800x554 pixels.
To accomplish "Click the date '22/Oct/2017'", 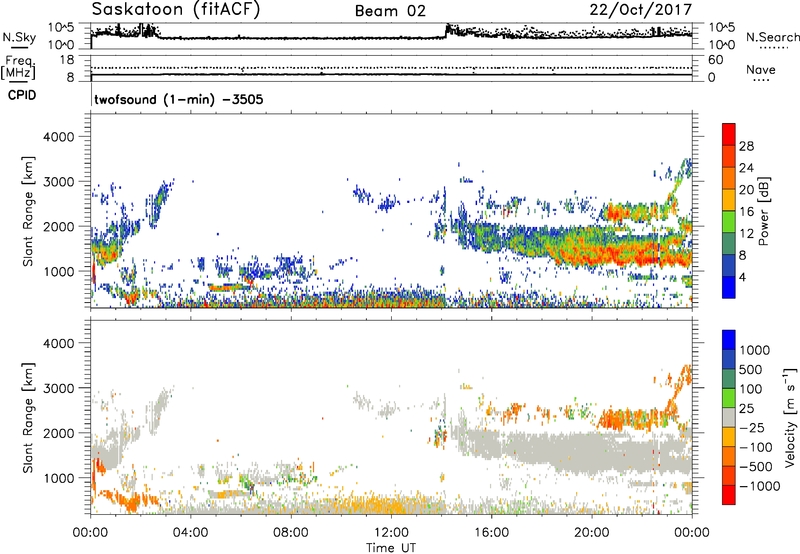I will pos(641,10).
